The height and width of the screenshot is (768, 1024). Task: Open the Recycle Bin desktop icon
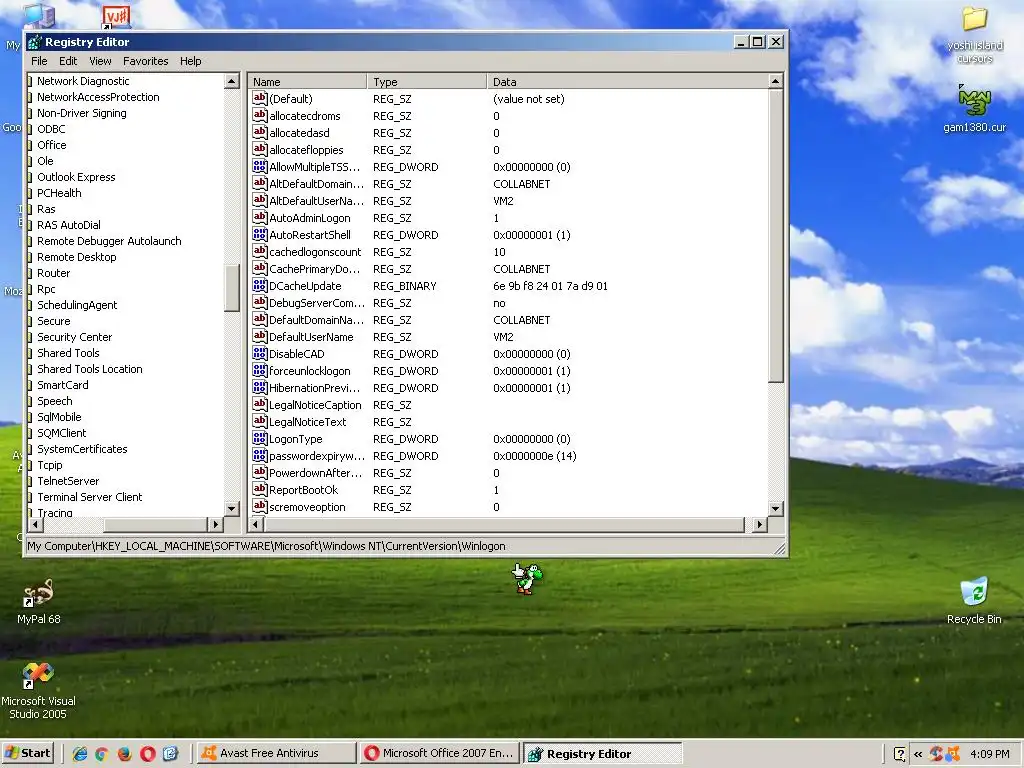pyautogui.click(x=974, y=600)
